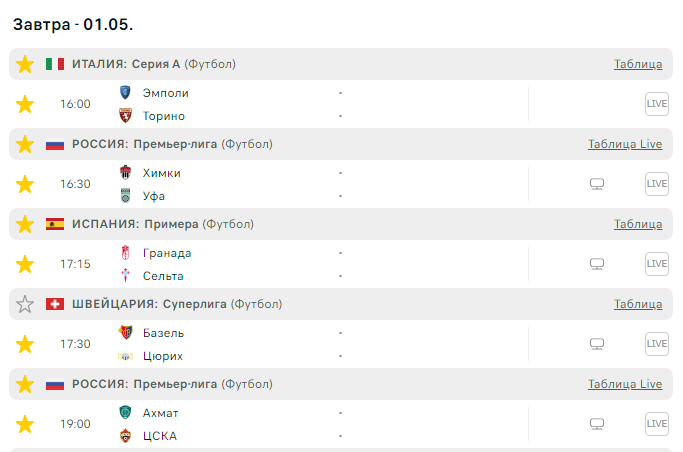Image resolution: width=683 pixels, height=452 pixels.
Task: Open Таблица link for Italy Serie A
Action: [638, 64]
